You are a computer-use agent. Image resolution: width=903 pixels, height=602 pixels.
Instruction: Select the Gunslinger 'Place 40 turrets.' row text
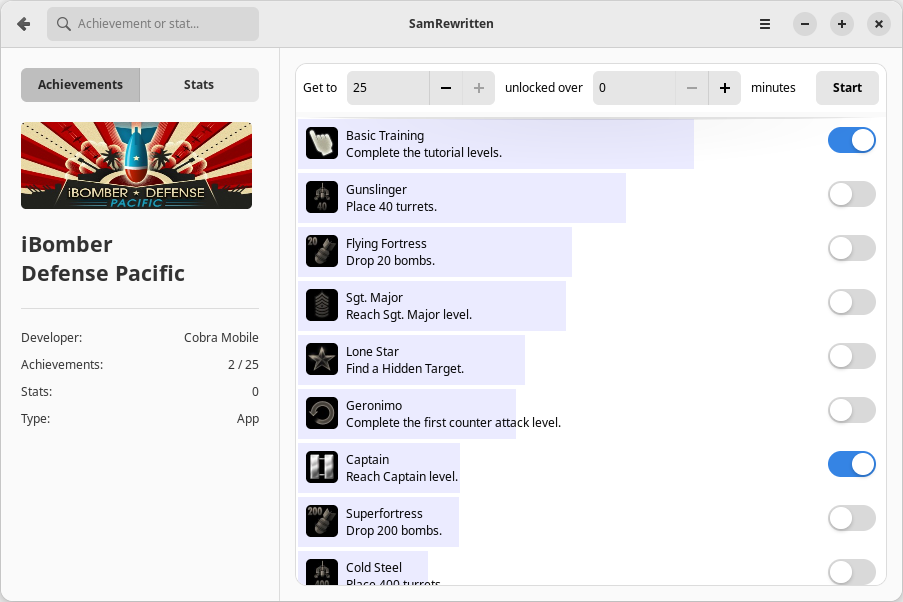(x=392, y=206)
